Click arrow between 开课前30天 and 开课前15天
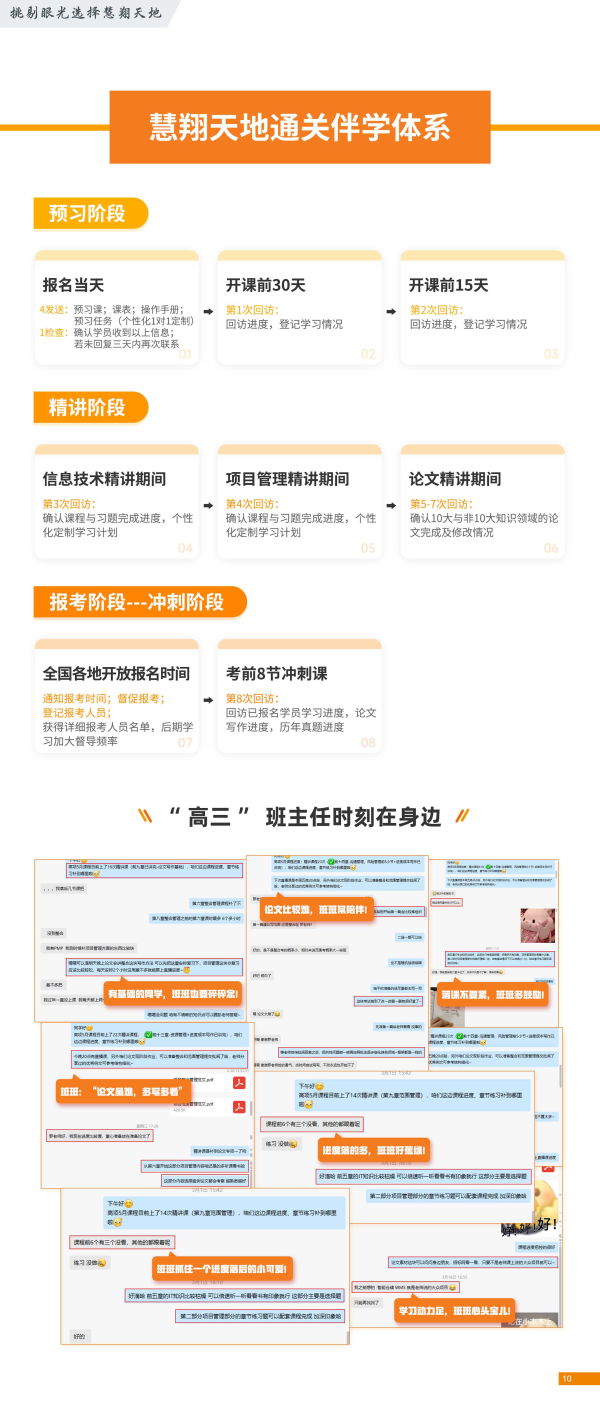Screen dimensions: 600x1408 click(x=392, y=311)
